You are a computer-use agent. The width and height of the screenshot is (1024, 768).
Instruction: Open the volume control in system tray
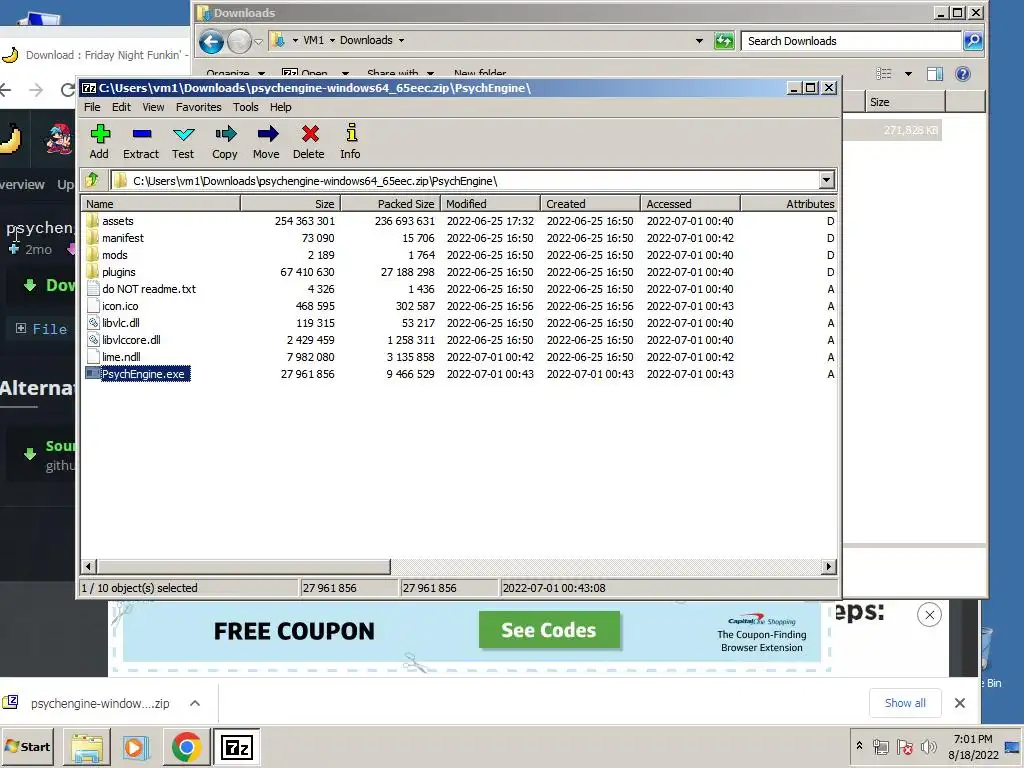pos(928,746)
